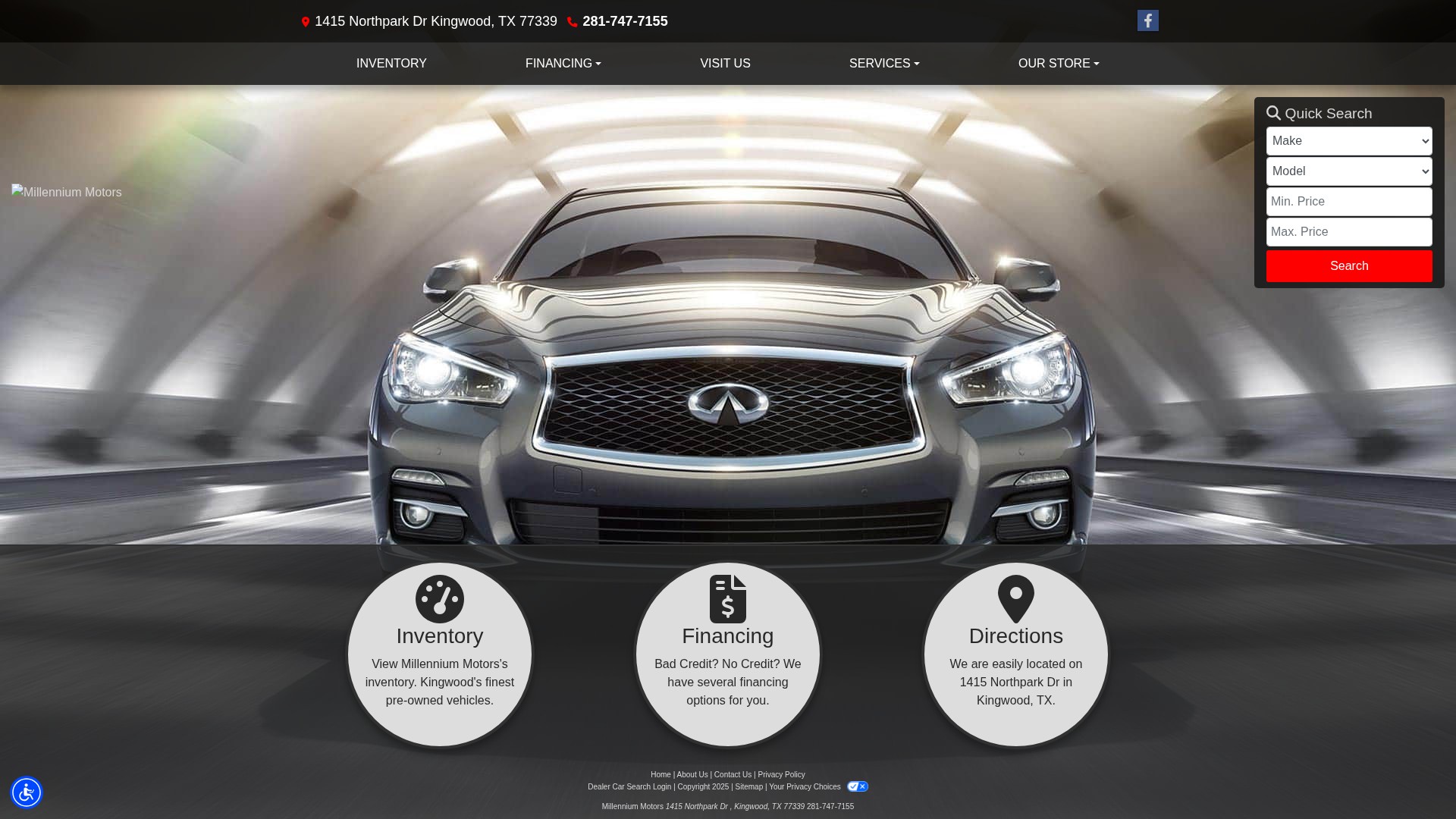Click the footer Copyright 2025 text
1456x819 pixels.
coord(703,787)
